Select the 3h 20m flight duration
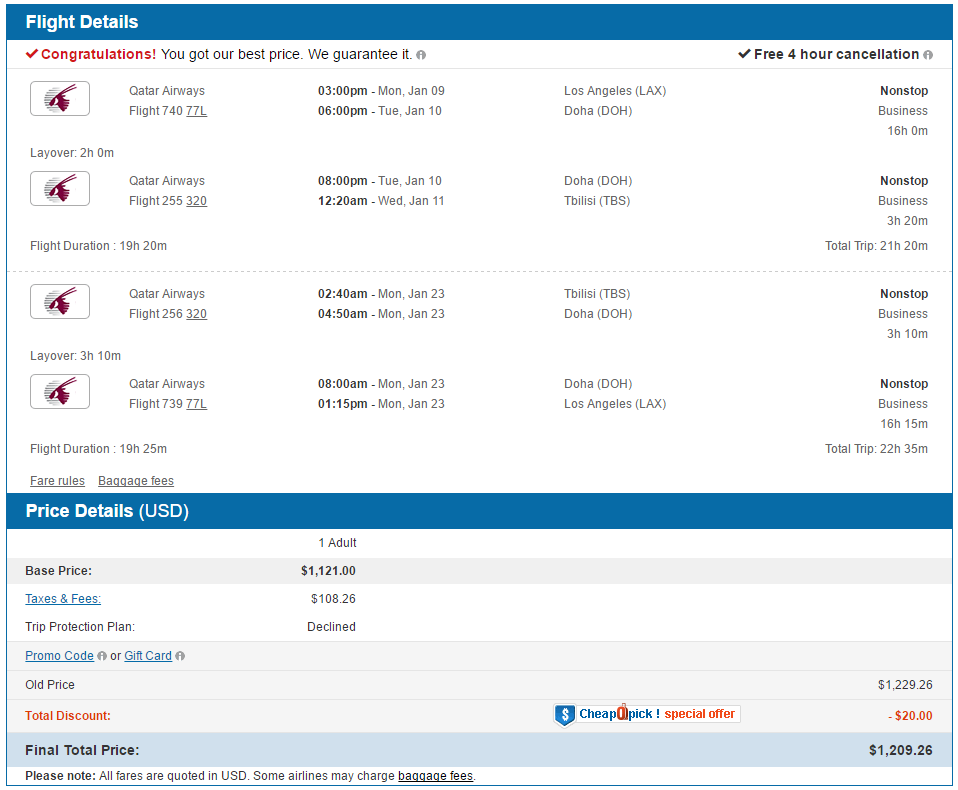The image size is (958, 790). 907,221
